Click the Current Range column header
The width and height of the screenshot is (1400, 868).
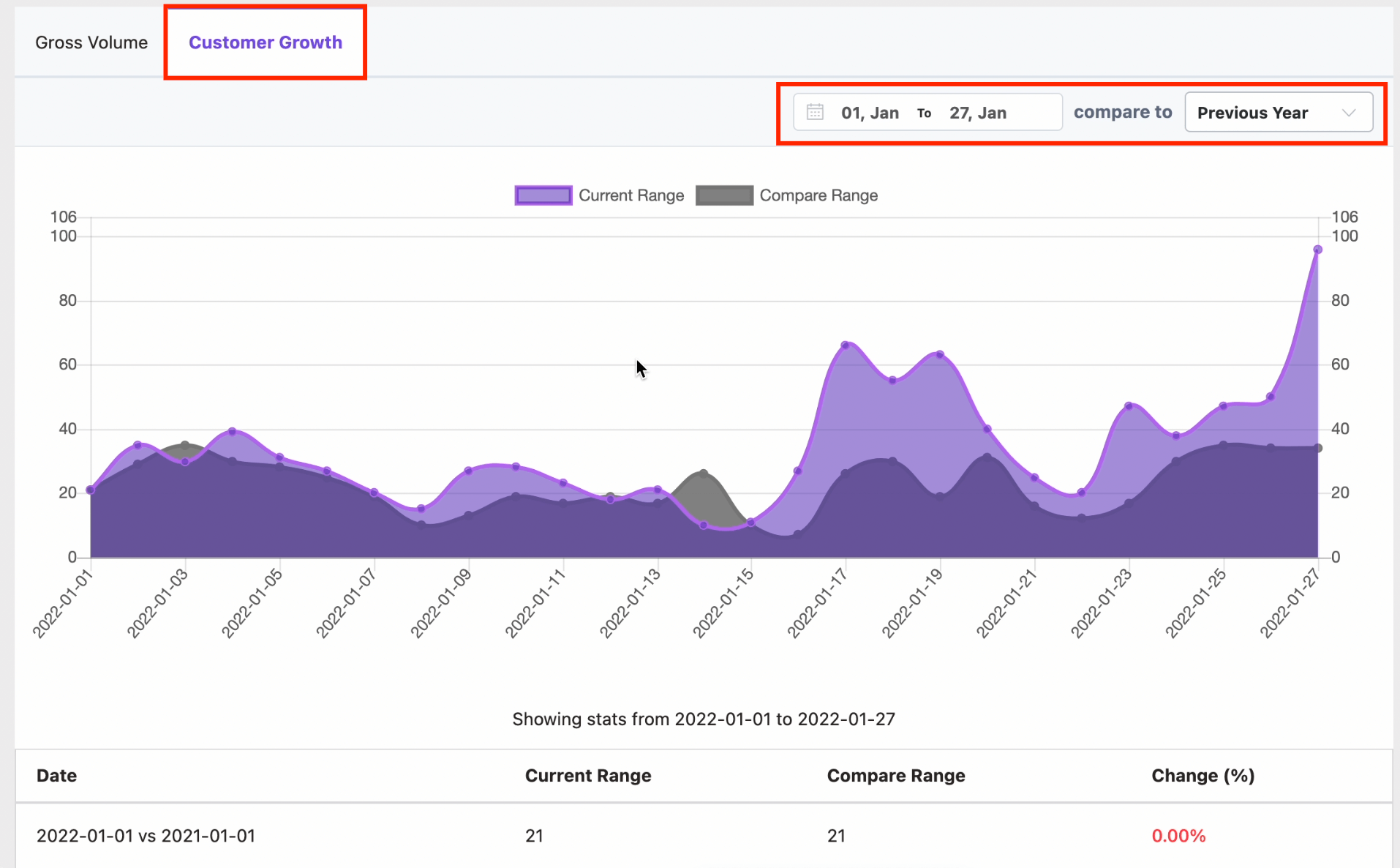588,776
